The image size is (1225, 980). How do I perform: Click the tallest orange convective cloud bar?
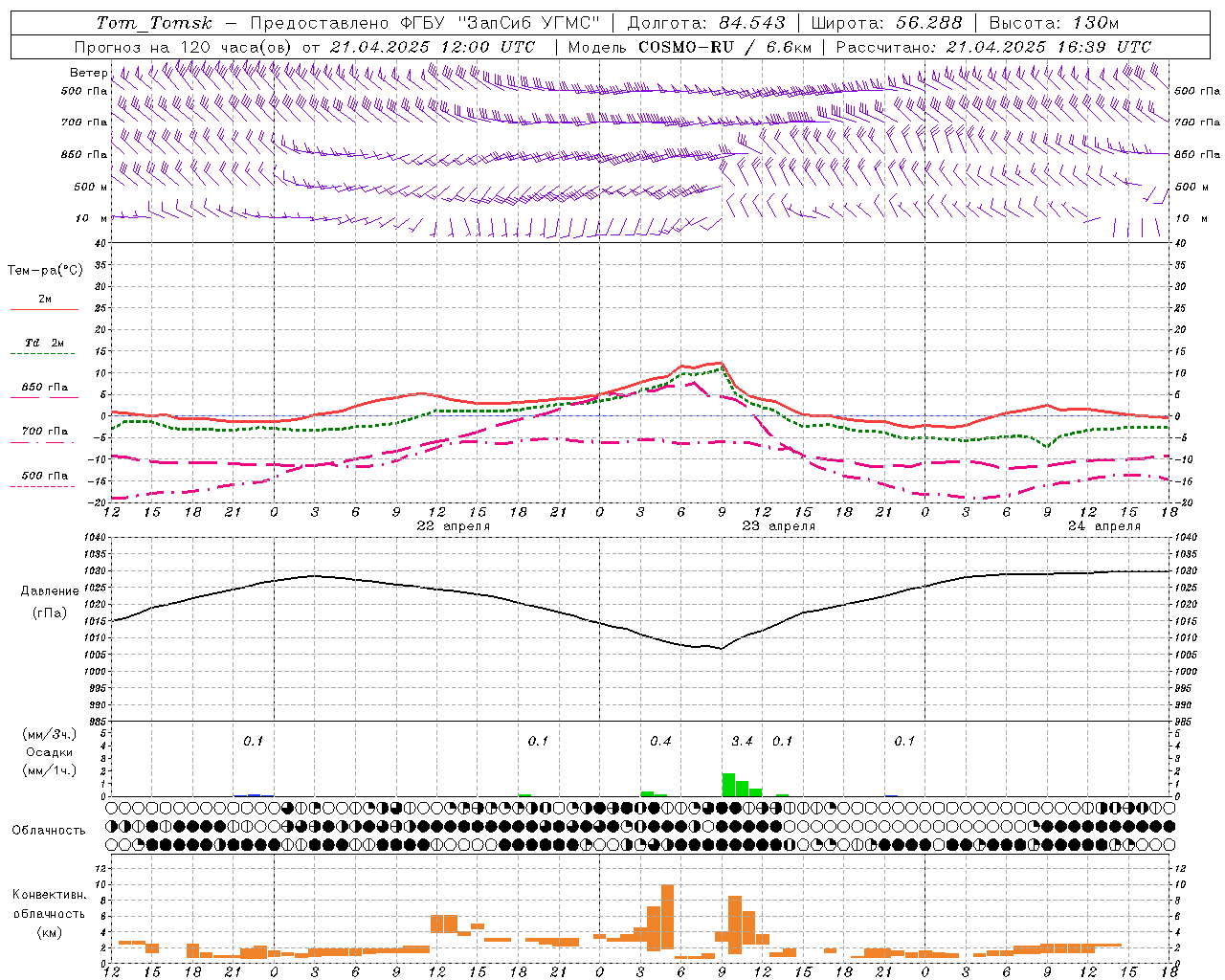click(x=667, y=916)
